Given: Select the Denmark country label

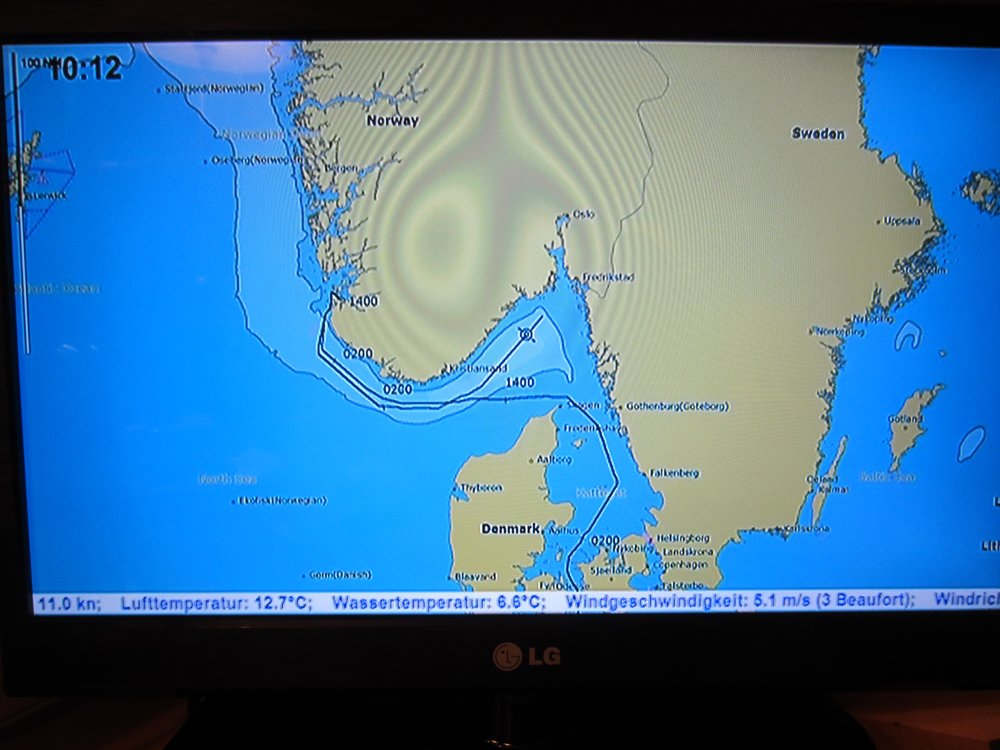Looking at the screenshot, I should click(510, 528).
